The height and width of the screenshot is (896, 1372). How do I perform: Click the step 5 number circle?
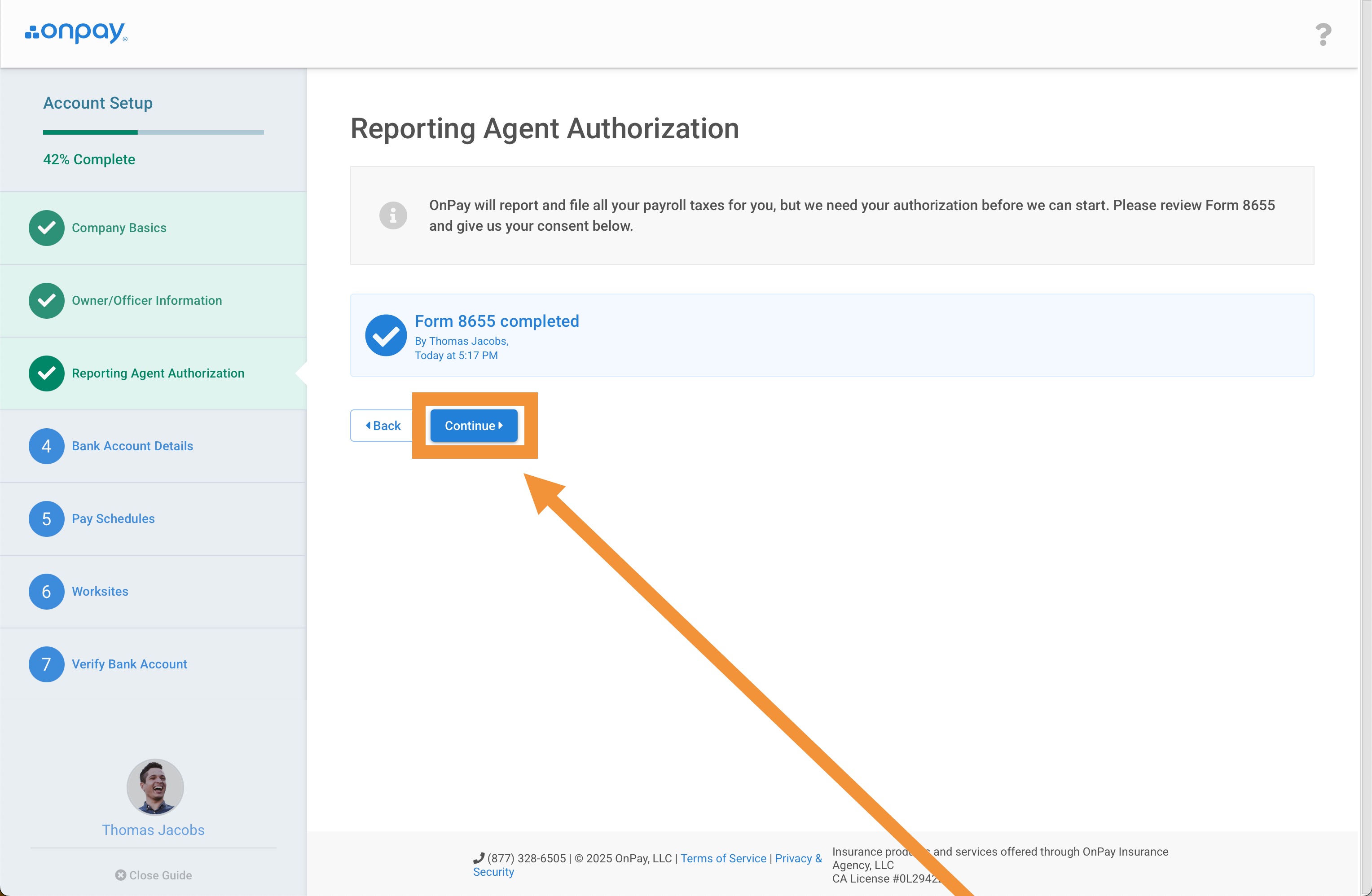pyautogui.click(x=47, y=518)
